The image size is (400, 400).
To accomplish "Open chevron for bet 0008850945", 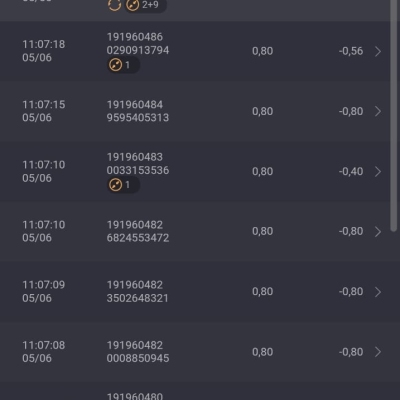I will [x=378, y=352].
